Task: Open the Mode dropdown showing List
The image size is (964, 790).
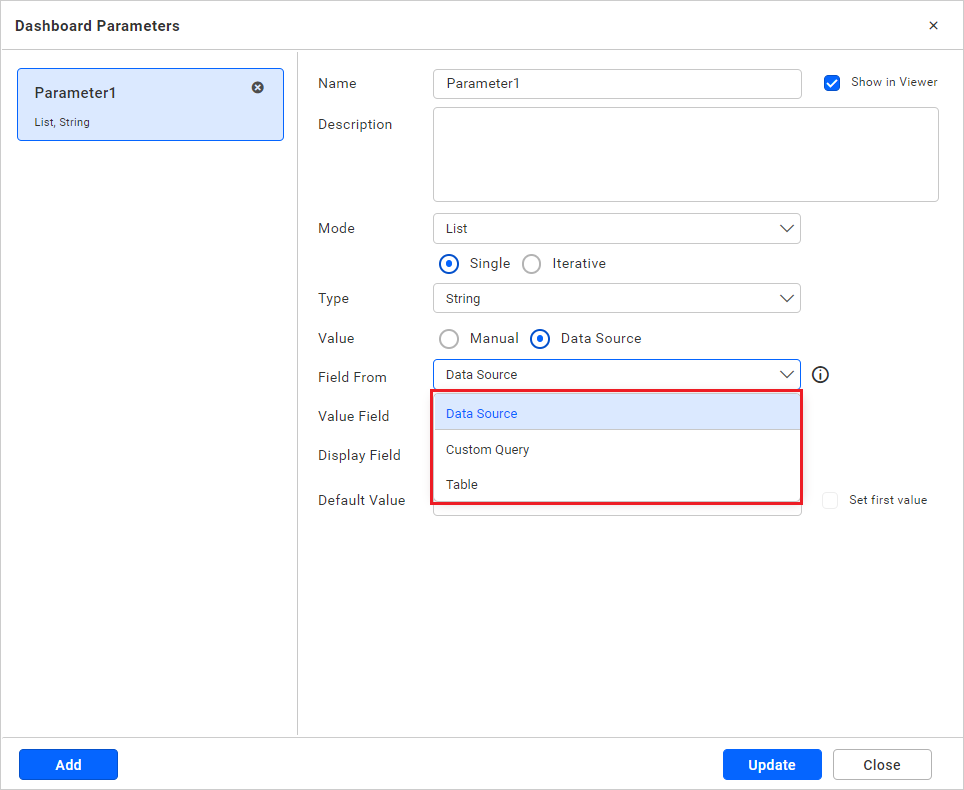Action: click(616, 228)
